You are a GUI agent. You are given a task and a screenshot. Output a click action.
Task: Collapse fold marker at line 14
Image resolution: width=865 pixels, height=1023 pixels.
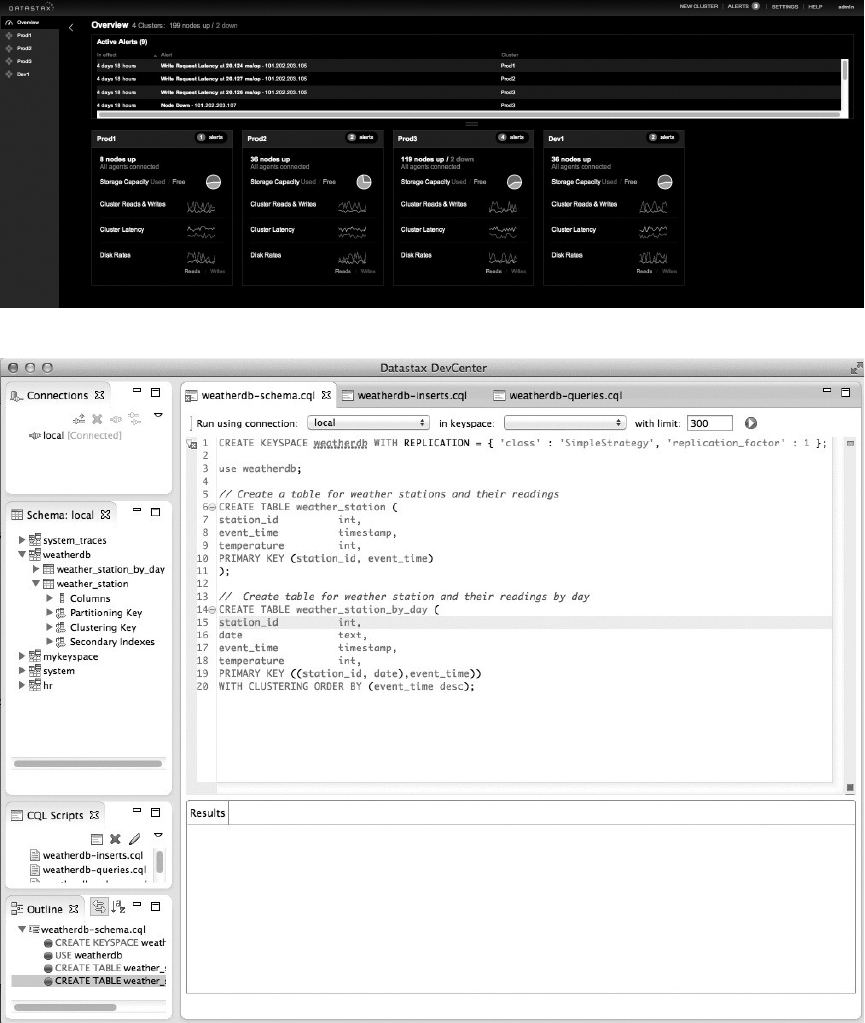212,609
